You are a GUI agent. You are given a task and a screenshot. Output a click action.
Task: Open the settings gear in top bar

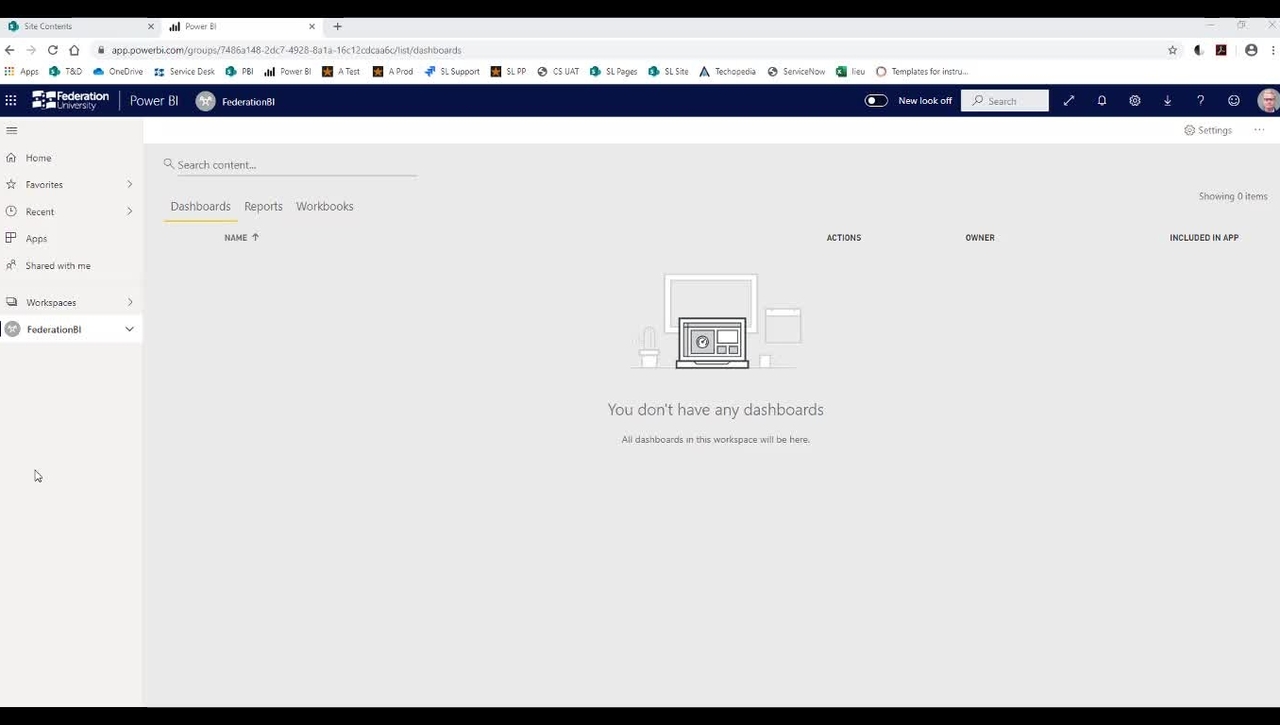click(1135, 101)
